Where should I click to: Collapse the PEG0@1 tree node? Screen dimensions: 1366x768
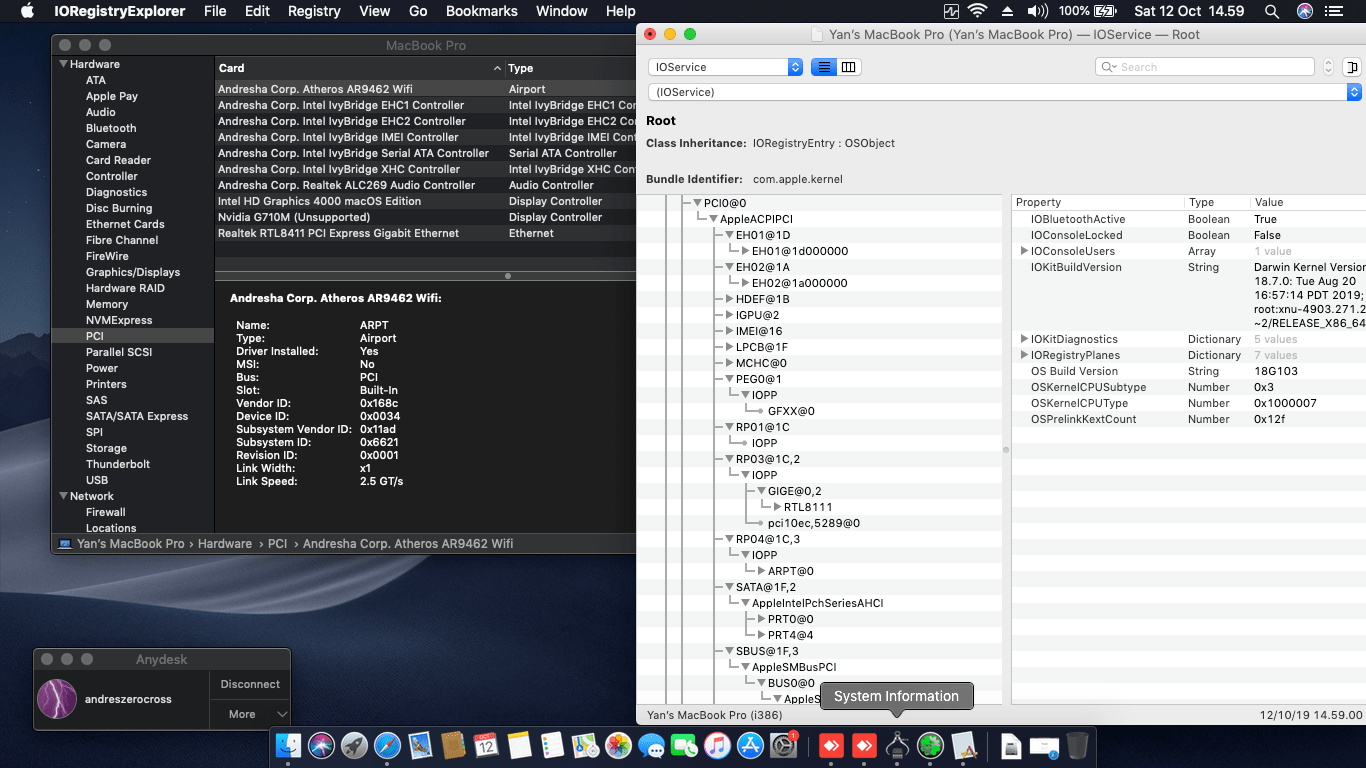[x=729, y=379]
